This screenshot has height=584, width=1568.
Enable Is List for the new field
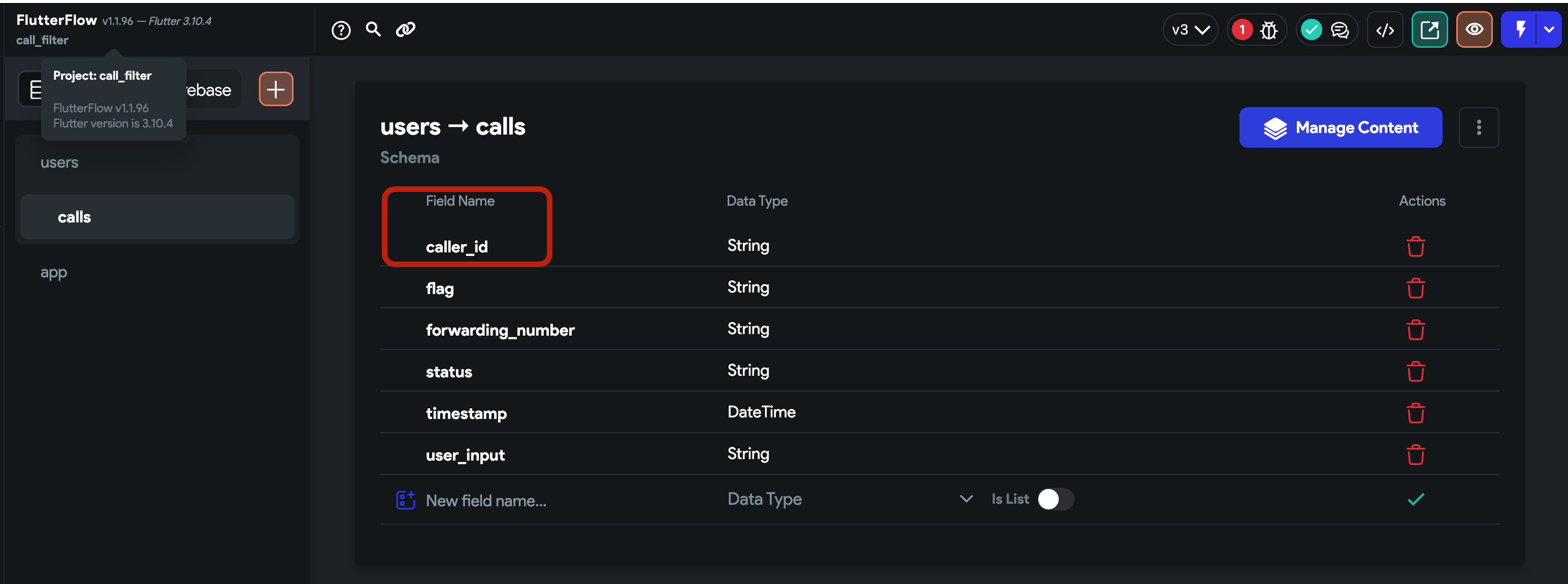1055,499
